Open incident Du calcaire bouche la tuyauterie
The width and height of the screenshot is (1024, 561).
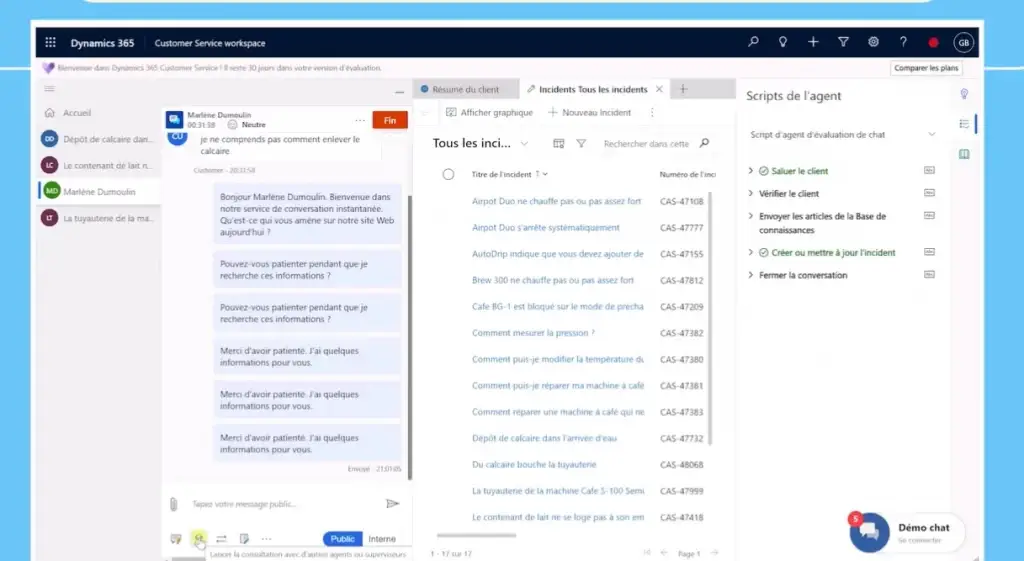[x=534, y=464]
